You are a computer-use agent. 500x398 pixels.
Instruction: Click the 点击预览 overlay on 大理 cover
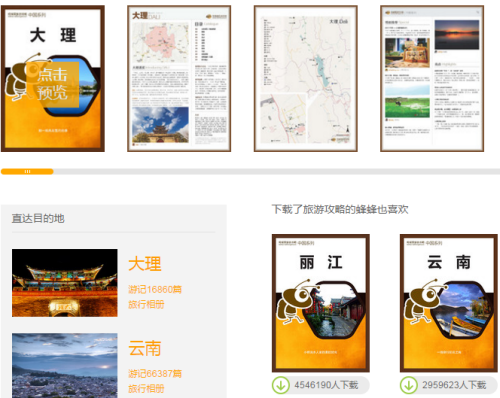(x=52, y=84)
